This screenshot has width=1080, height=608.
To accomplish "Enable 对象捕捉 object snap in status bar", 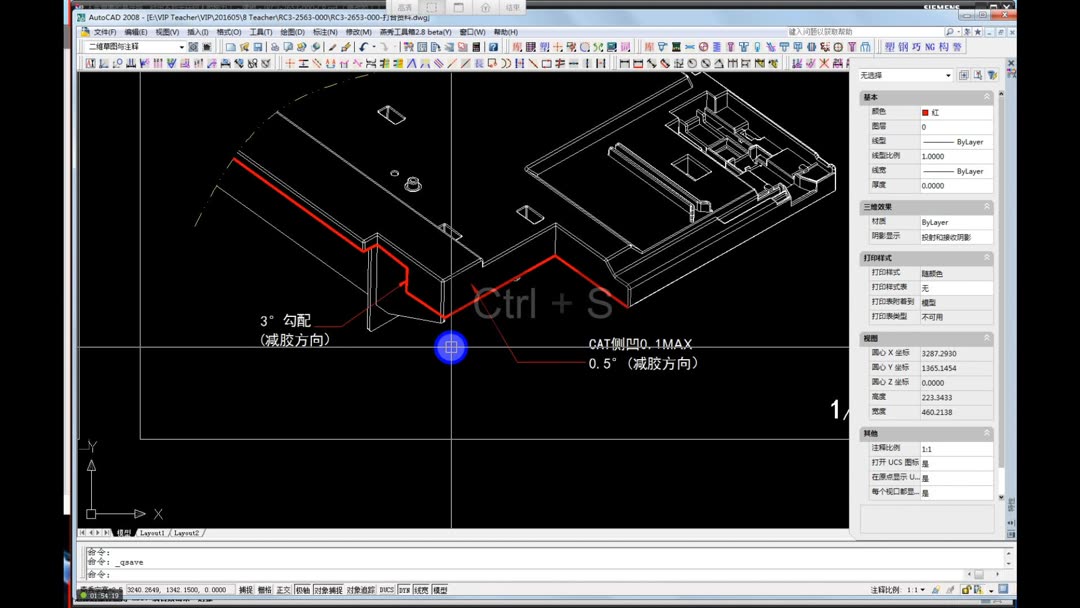I will point(328,590).
